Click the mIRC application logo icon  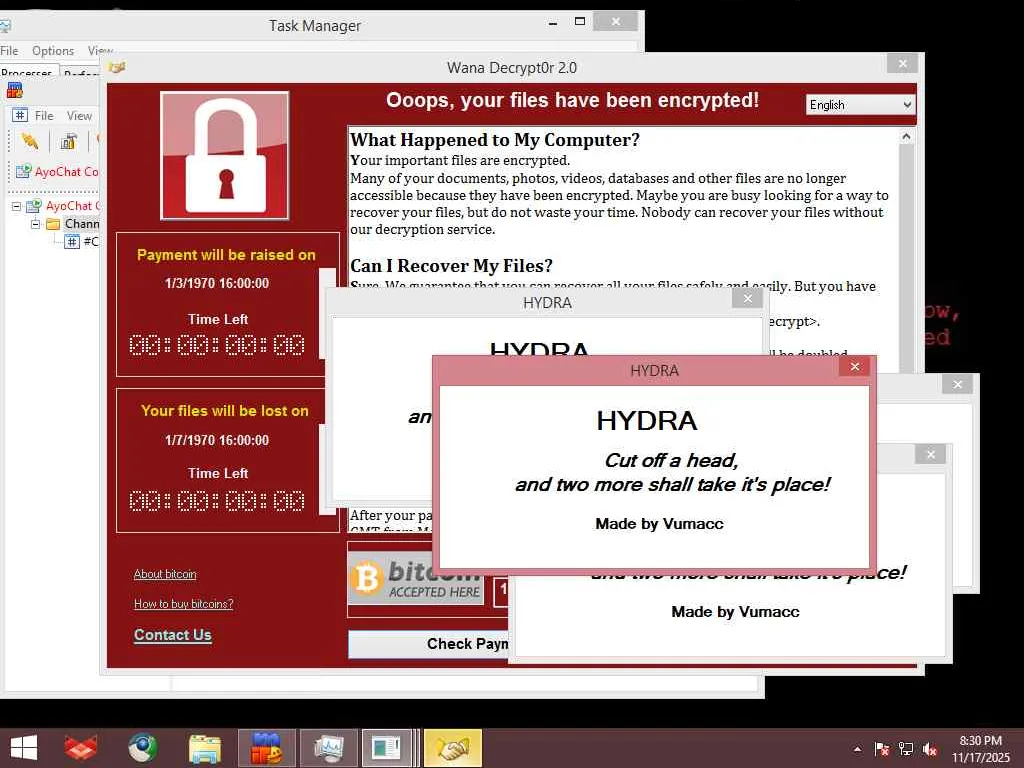pos(14,90)
